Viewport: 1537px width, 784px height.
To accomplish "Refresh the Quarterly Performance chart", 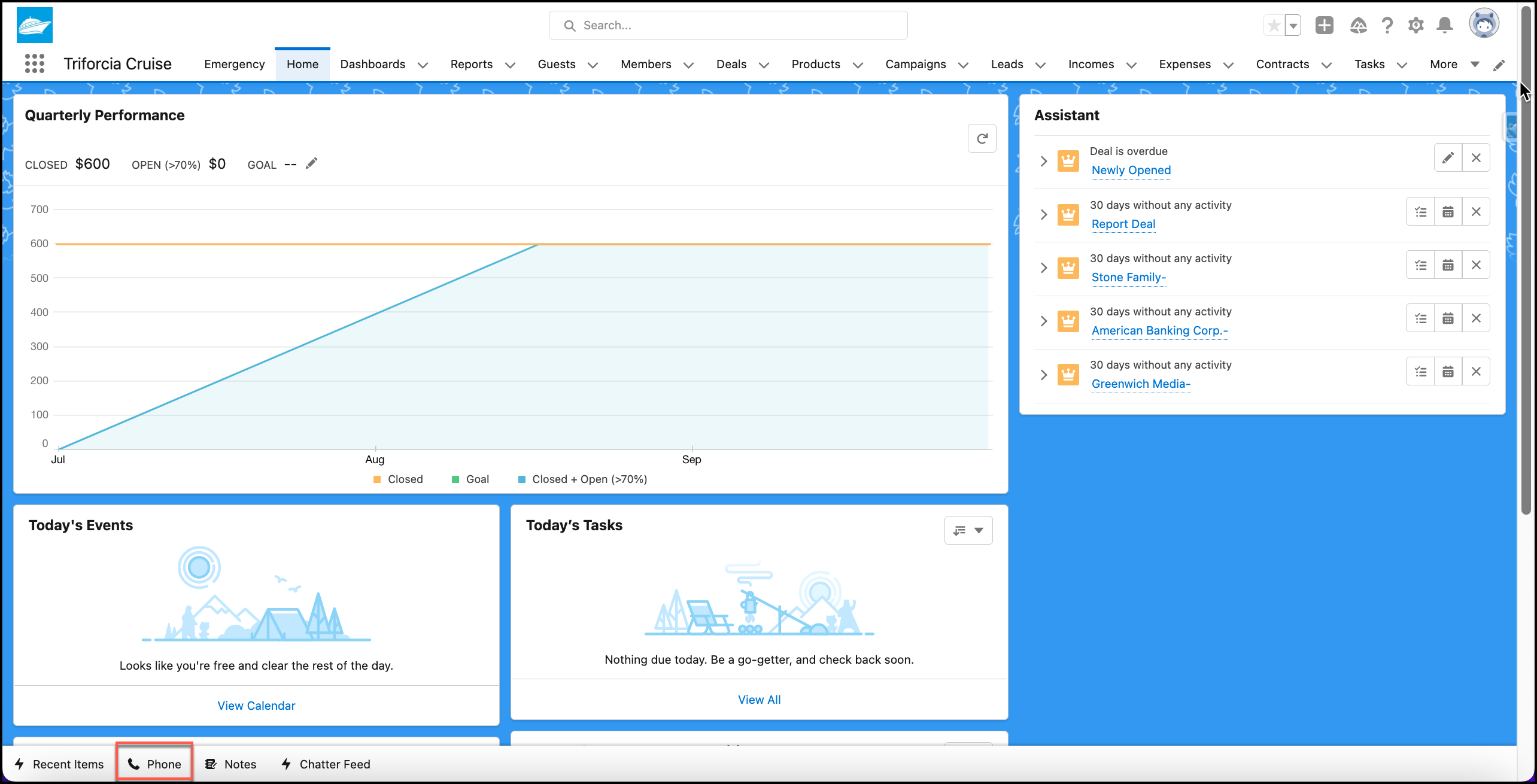I will click(x=982, y=139).
